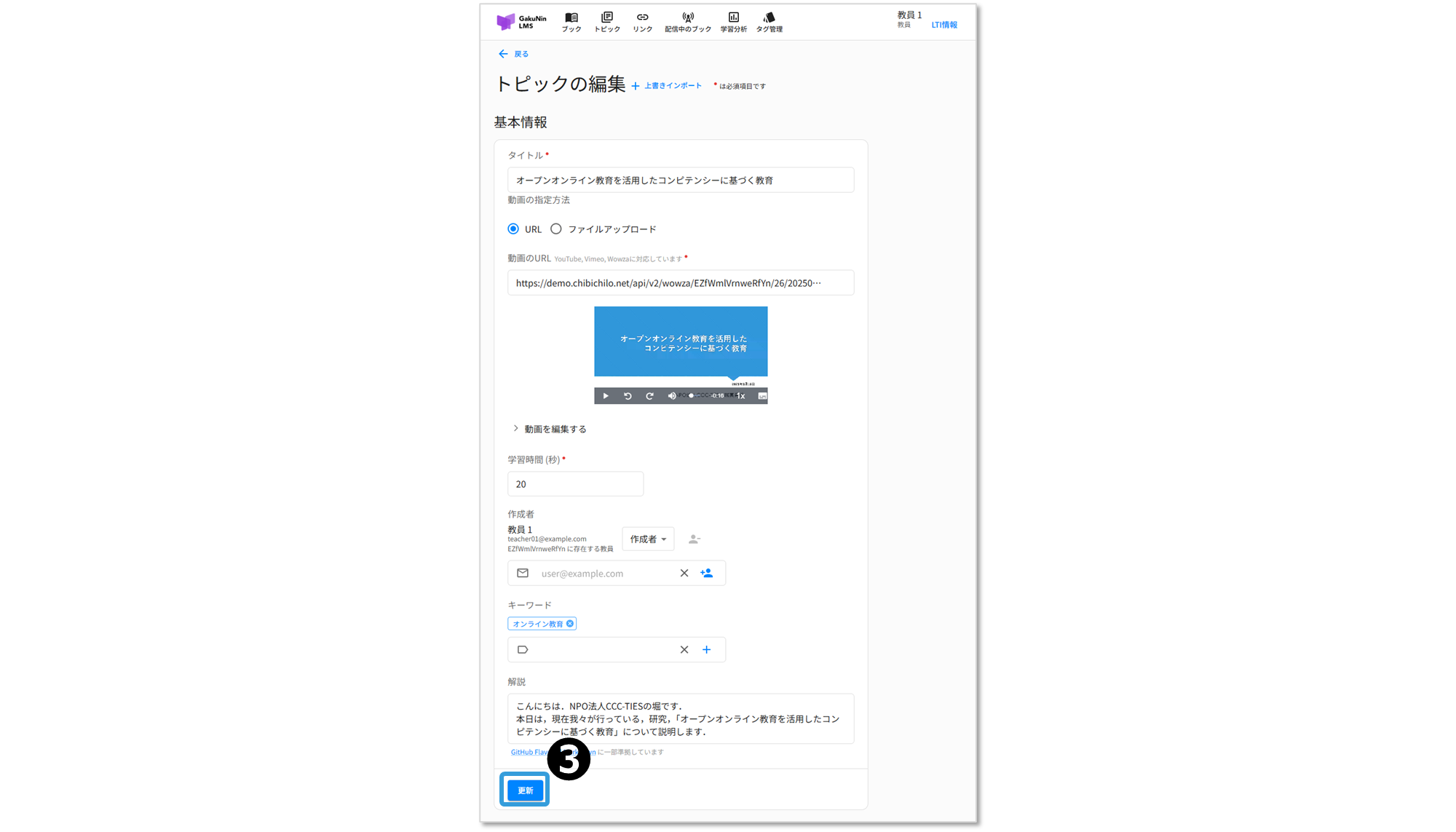Click the add author person-plus icon
The height and width of the screenshot is (832, 1456).
(x=706, y=574)
